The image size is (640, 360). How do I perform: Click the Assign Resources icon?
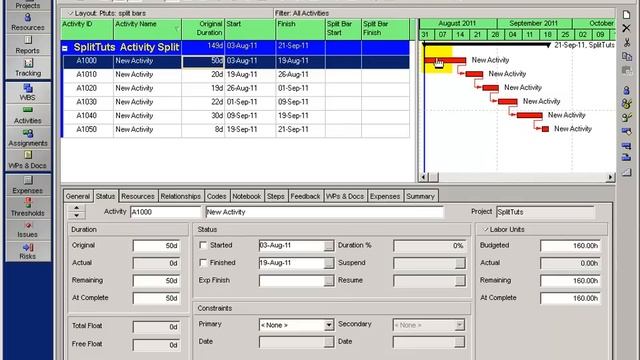(627, 90)
